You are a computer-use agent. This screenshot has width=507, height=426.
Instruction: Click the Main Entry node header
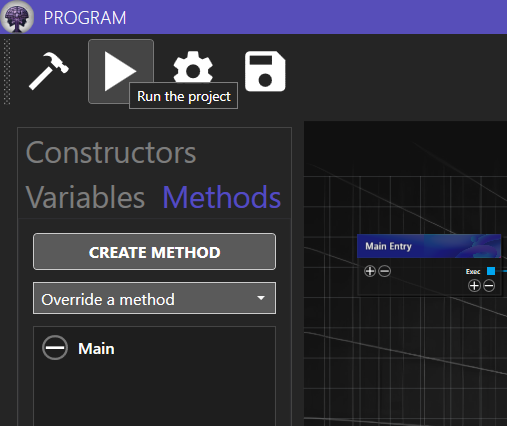click(x=429, y=246)
